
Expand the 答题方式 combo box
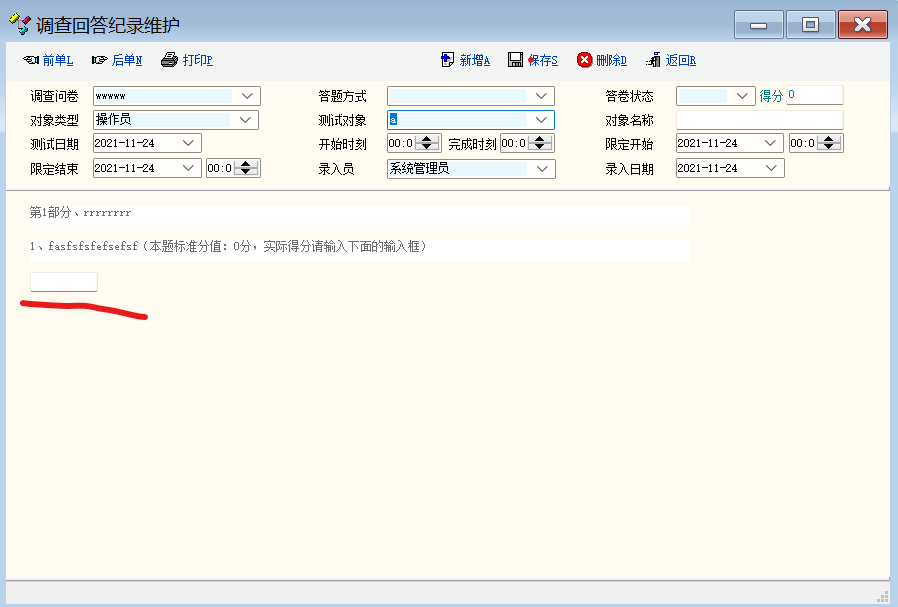point(542,96)
